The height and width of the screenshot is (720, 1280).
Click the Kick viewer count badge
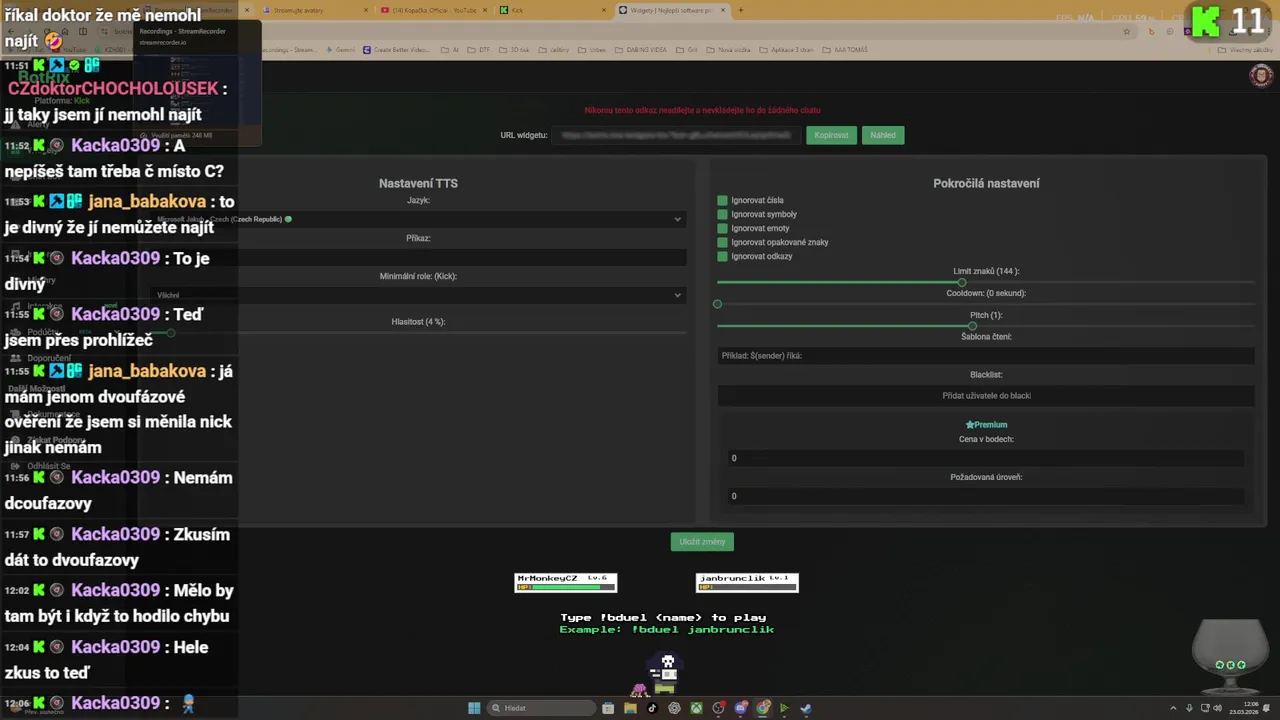1230,21
